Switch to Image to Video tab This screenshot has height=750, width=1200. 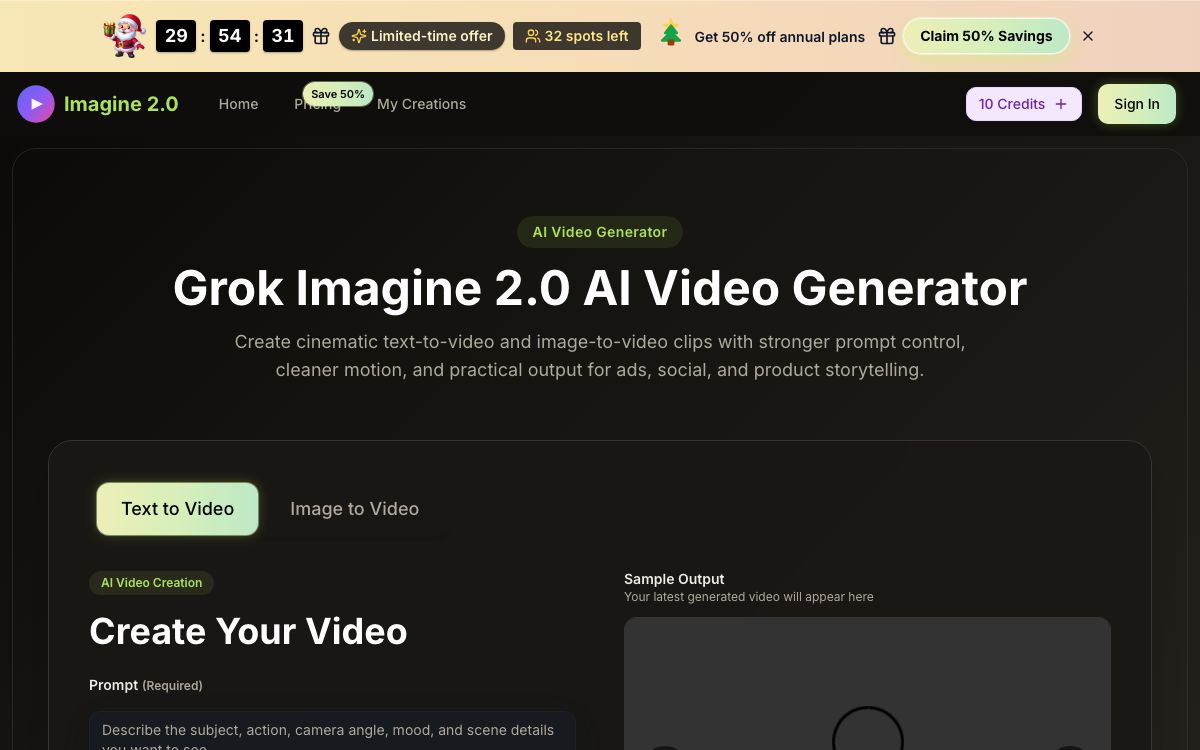point(354,509)
